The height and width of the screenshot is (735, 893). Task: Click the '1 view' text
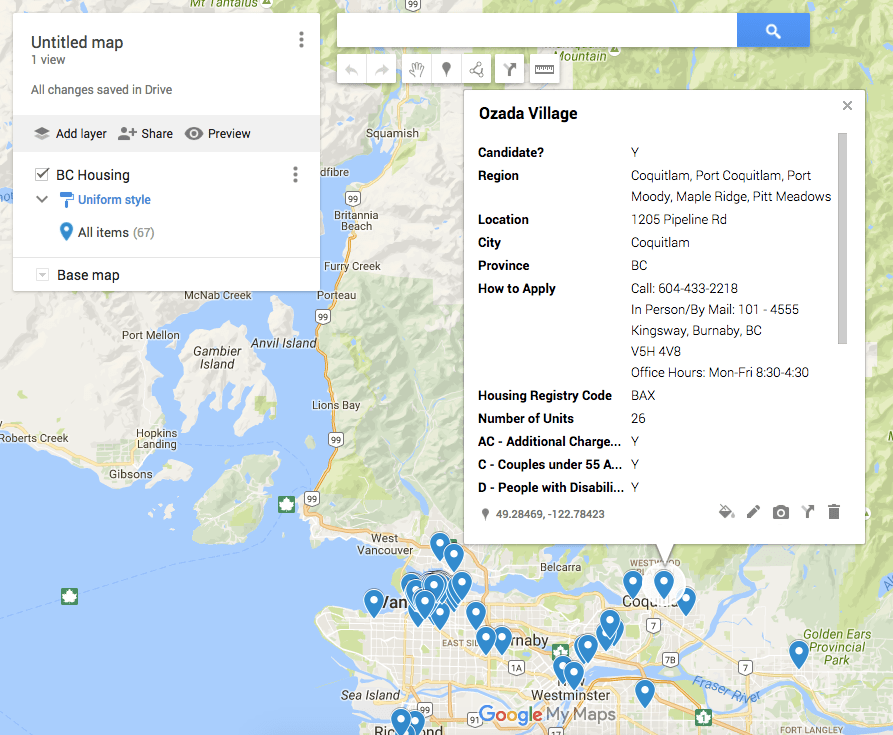(x=48, y=60)
